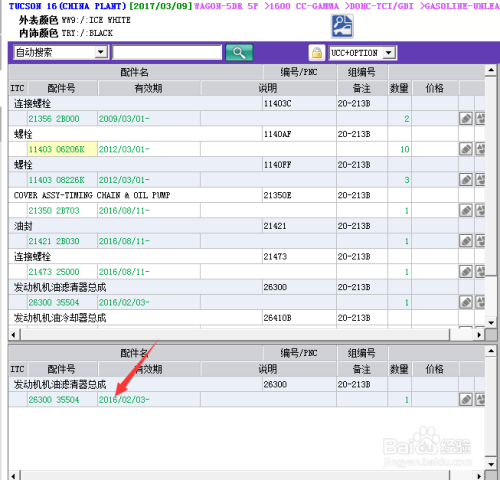Click the lower table 编号/PNC header
The height and width of the screenshot is (480, 500).
[299, 353]
